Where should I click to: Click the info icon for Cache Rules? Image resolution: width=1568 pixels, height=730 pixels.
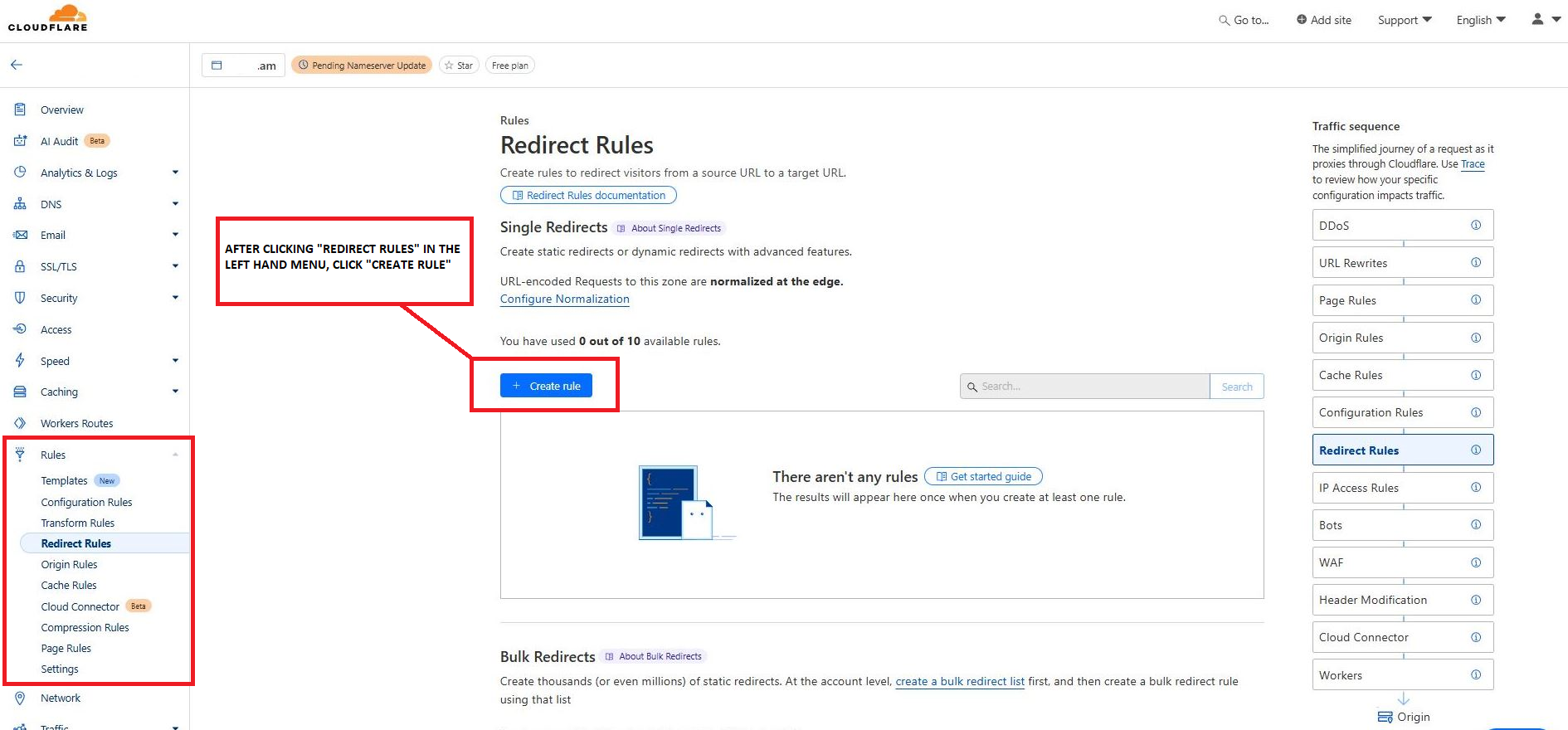pos(1476,375)
